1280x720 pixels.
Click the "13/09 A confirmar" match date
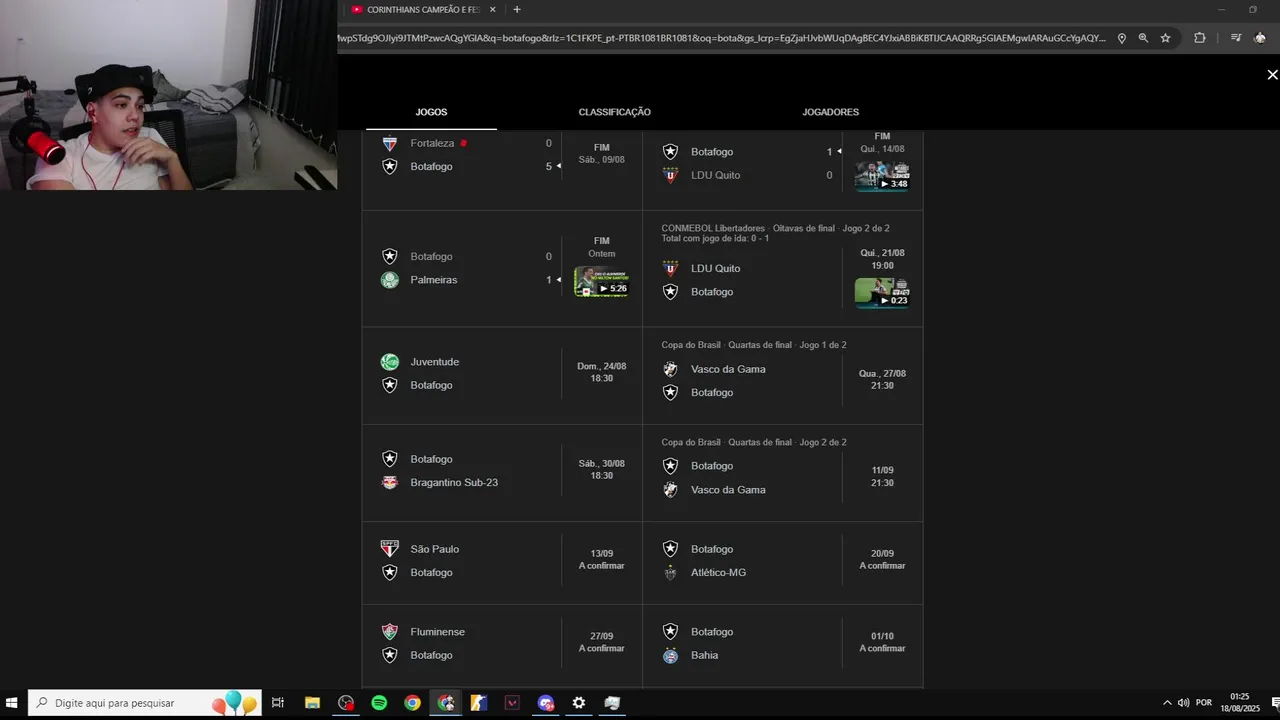pyautogui.click(x=601, y=560)
